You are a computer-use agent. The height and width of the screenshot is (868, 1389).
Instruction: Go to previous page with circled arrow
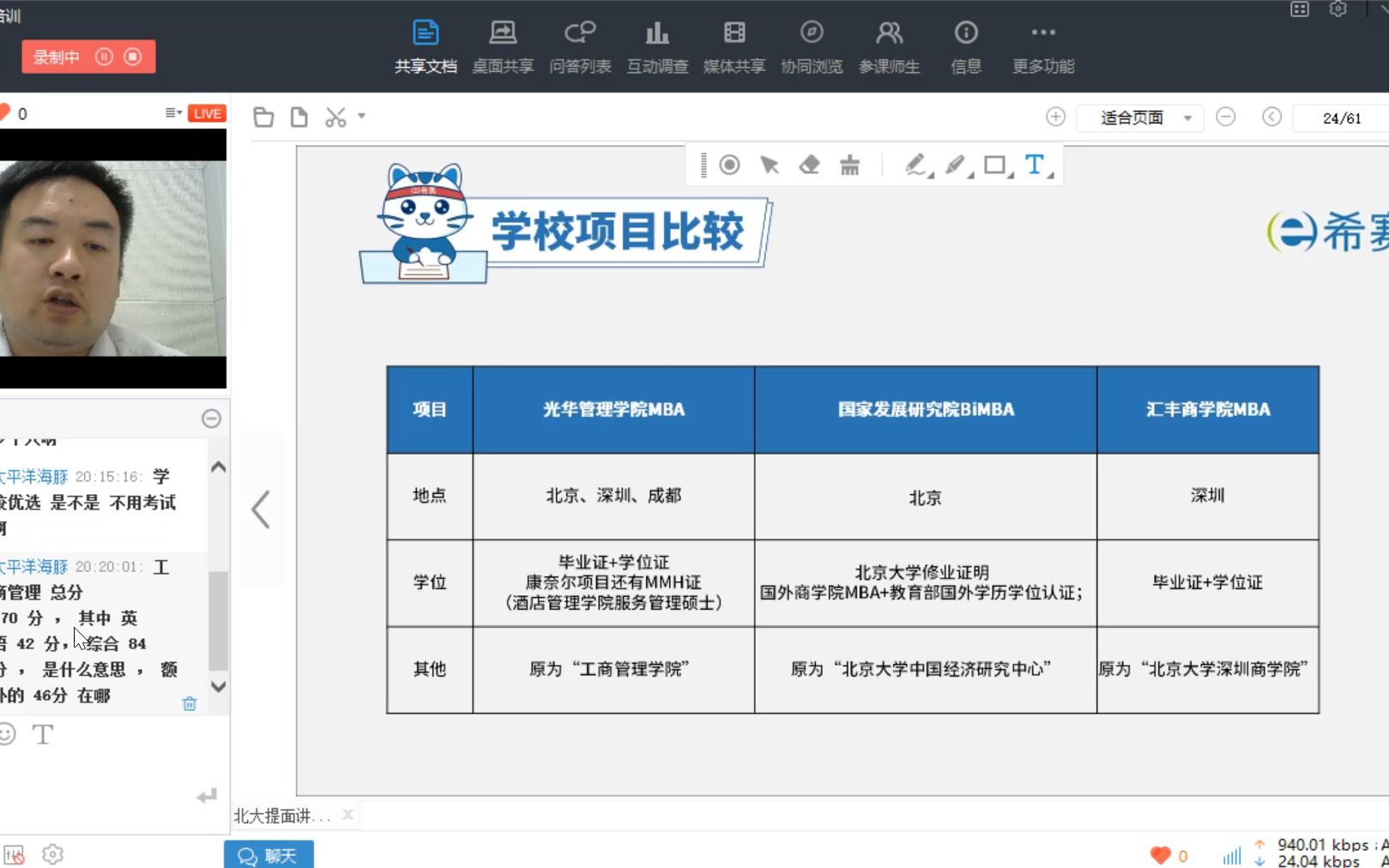pos(1271,117)
